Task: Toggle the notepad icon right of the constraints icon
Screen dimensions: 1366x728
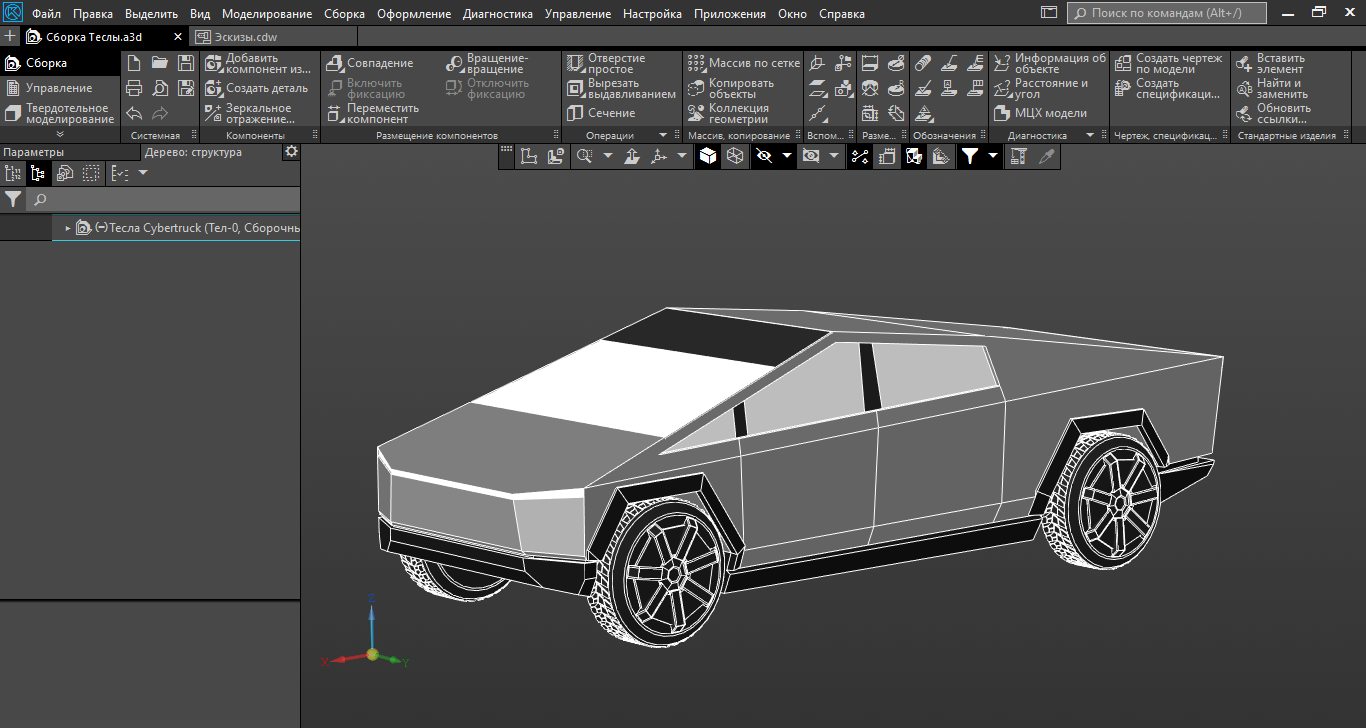Action: 887,156
